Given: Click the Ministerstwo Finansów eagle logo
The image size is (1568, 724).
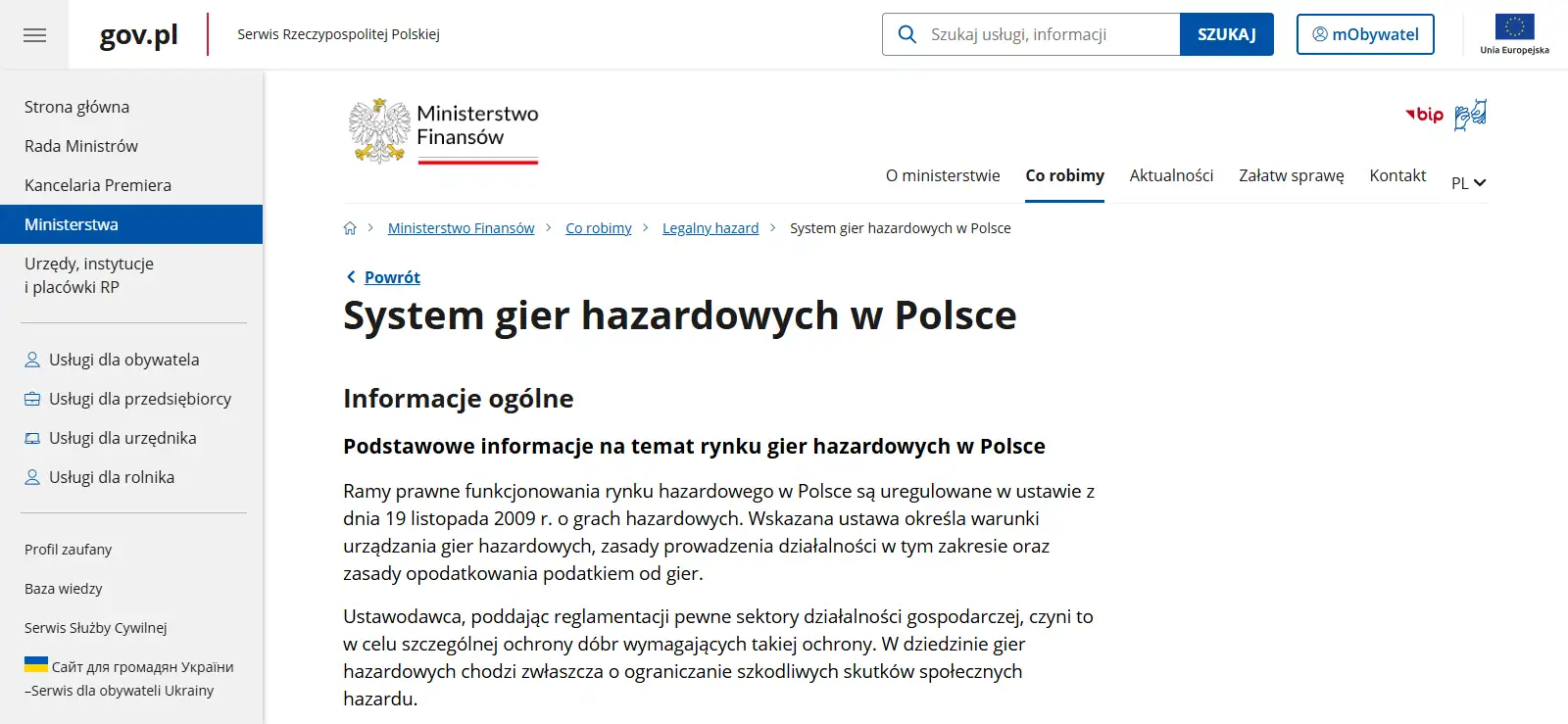Looking at the screenshot, I should click(379, 130).
